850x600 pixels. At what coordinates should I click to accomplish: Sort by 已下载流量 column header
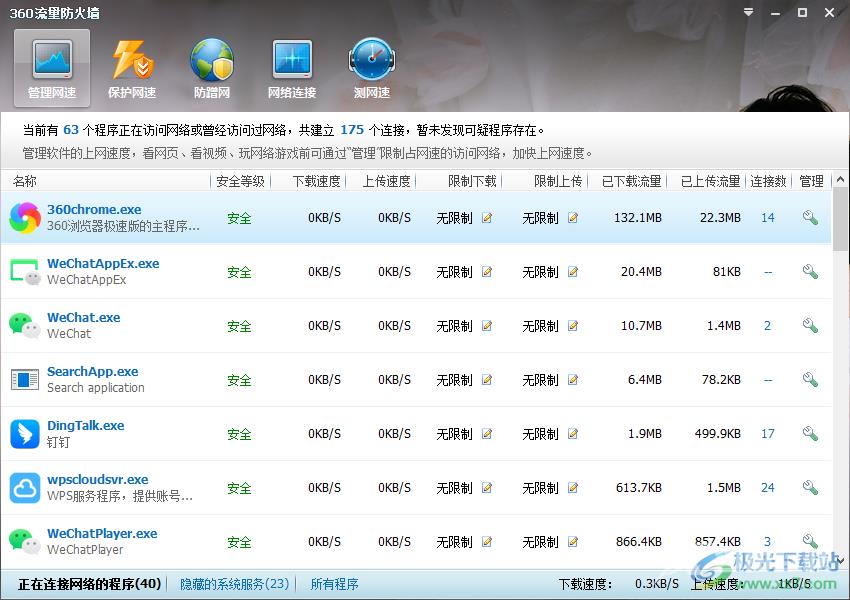[x=631, y=181]
